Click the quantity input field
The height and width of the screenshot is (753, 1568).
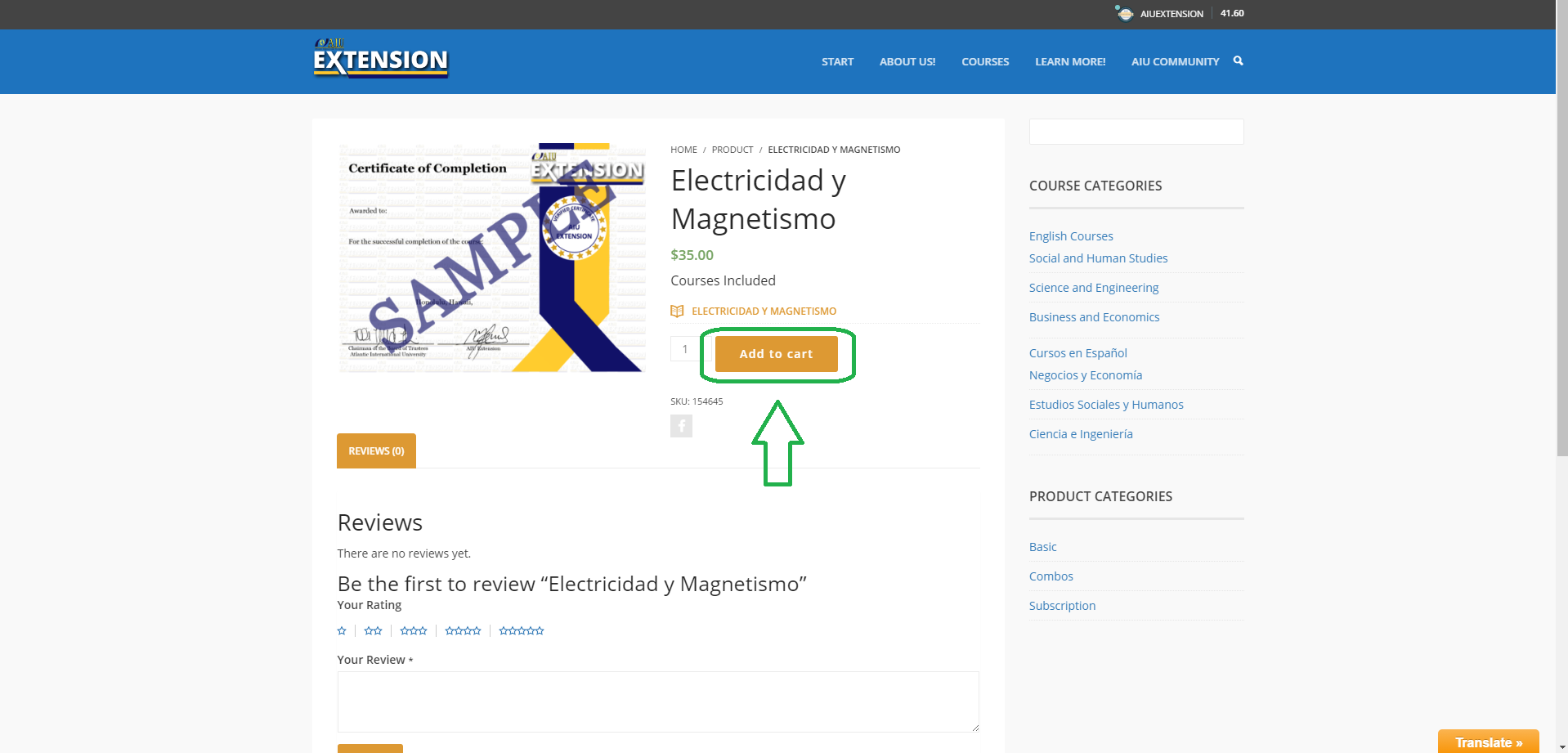pyautogui.click(x=685, y=349)
